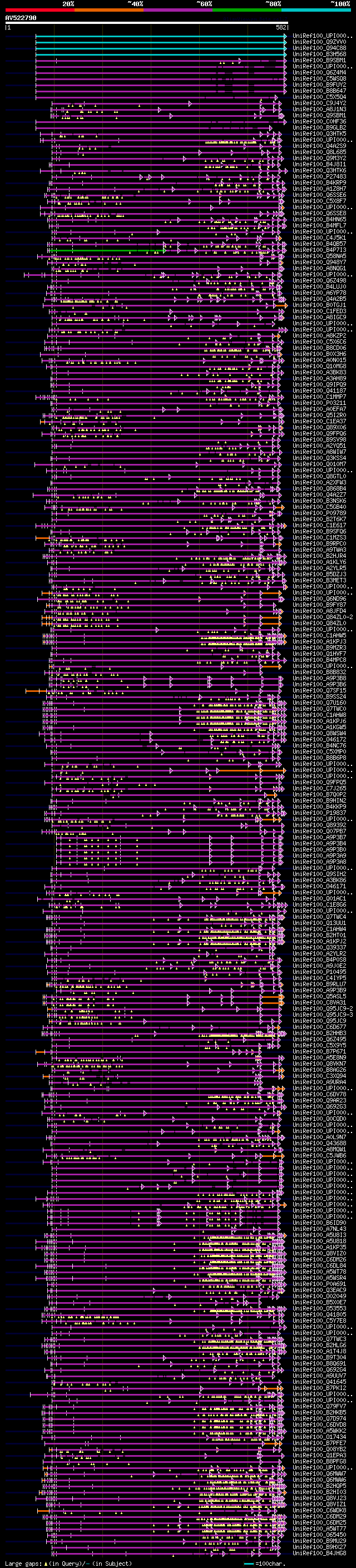Select label UniRef100_Q1EPA3
Screen dimensions: 356x1568
tap(319, 1456)
